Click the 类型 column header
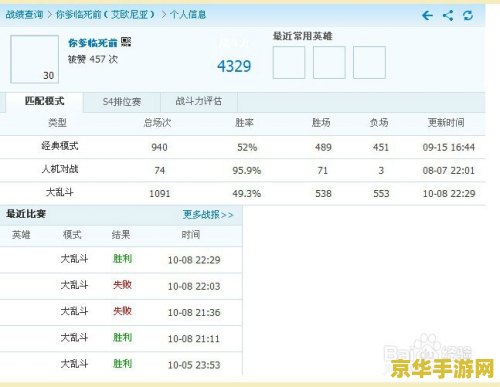This screenshot has width=500, height=387. click(57, 123)
